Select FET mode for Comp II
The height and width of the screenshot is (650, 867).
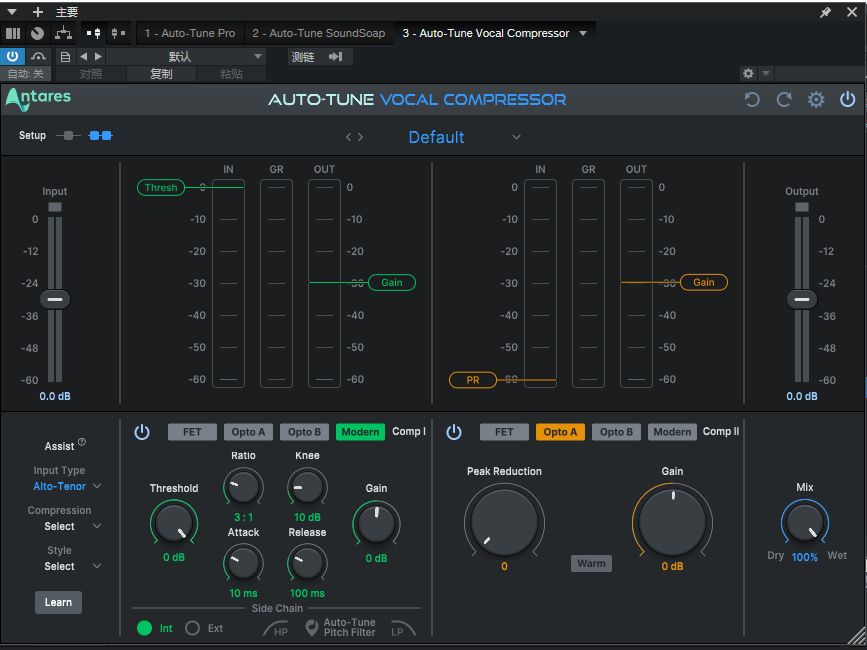click(x=504, y=432)
